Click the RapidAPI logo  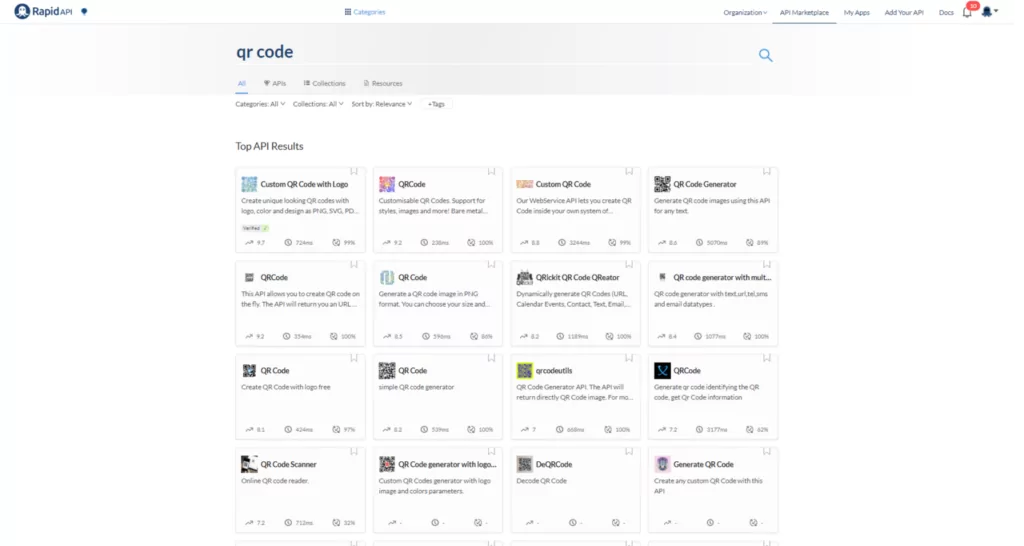pos(44,12)
